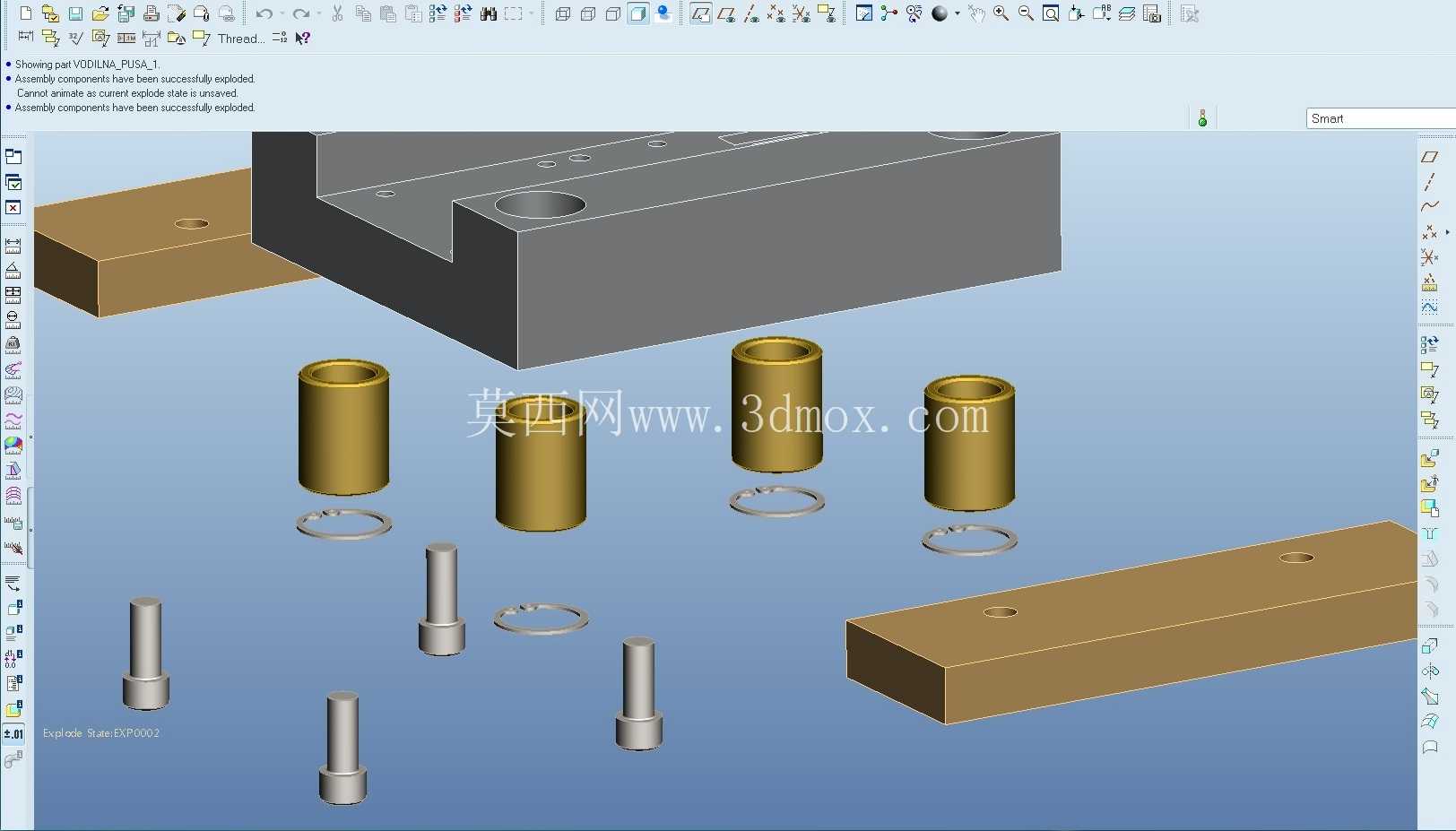Viewport: 1456px width, 831px height.
Task: Toggle shading display mode
Action: (x=638, y=13)
